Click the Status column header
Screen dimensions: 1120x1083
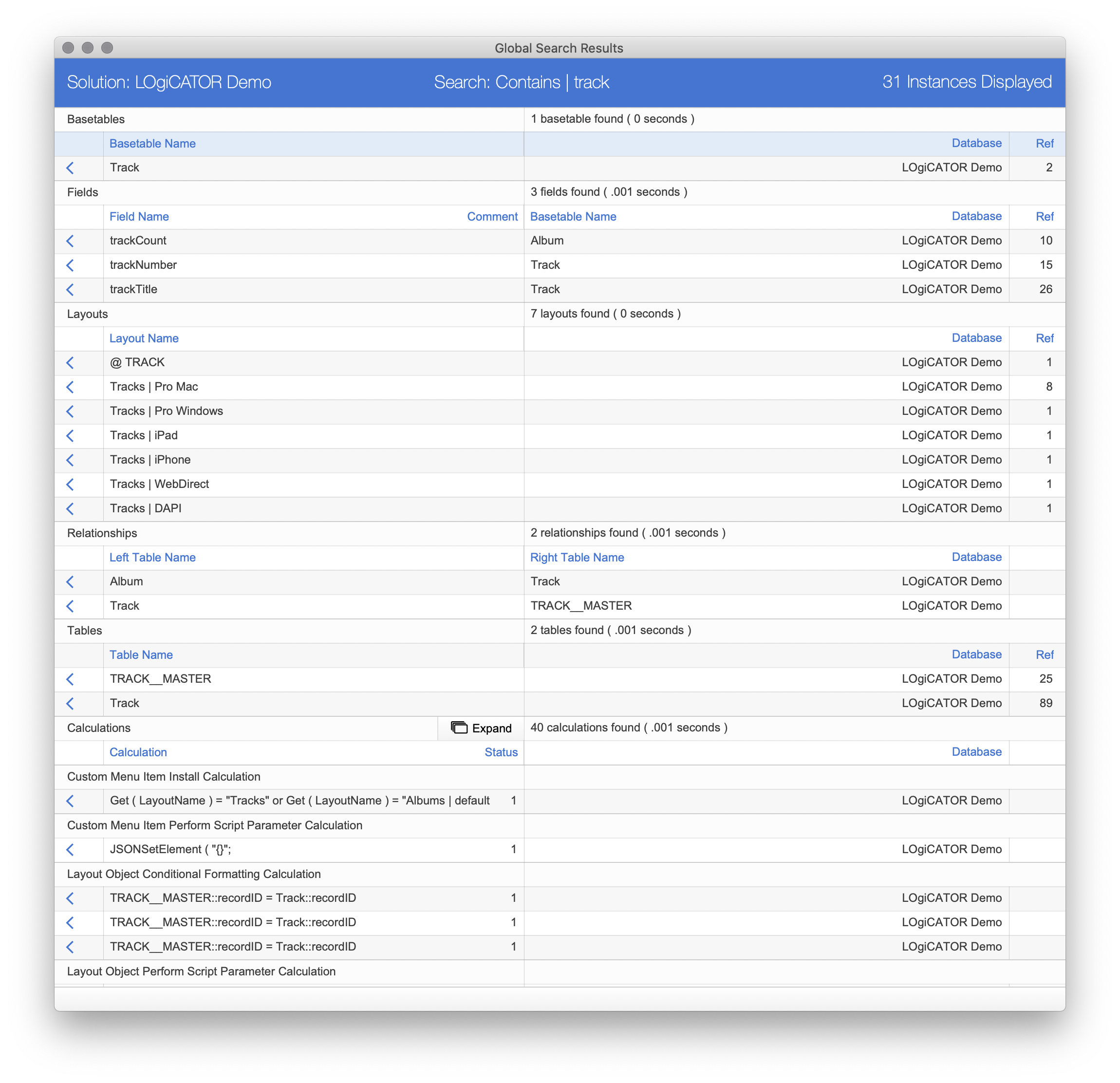click(x=501, y=752)
